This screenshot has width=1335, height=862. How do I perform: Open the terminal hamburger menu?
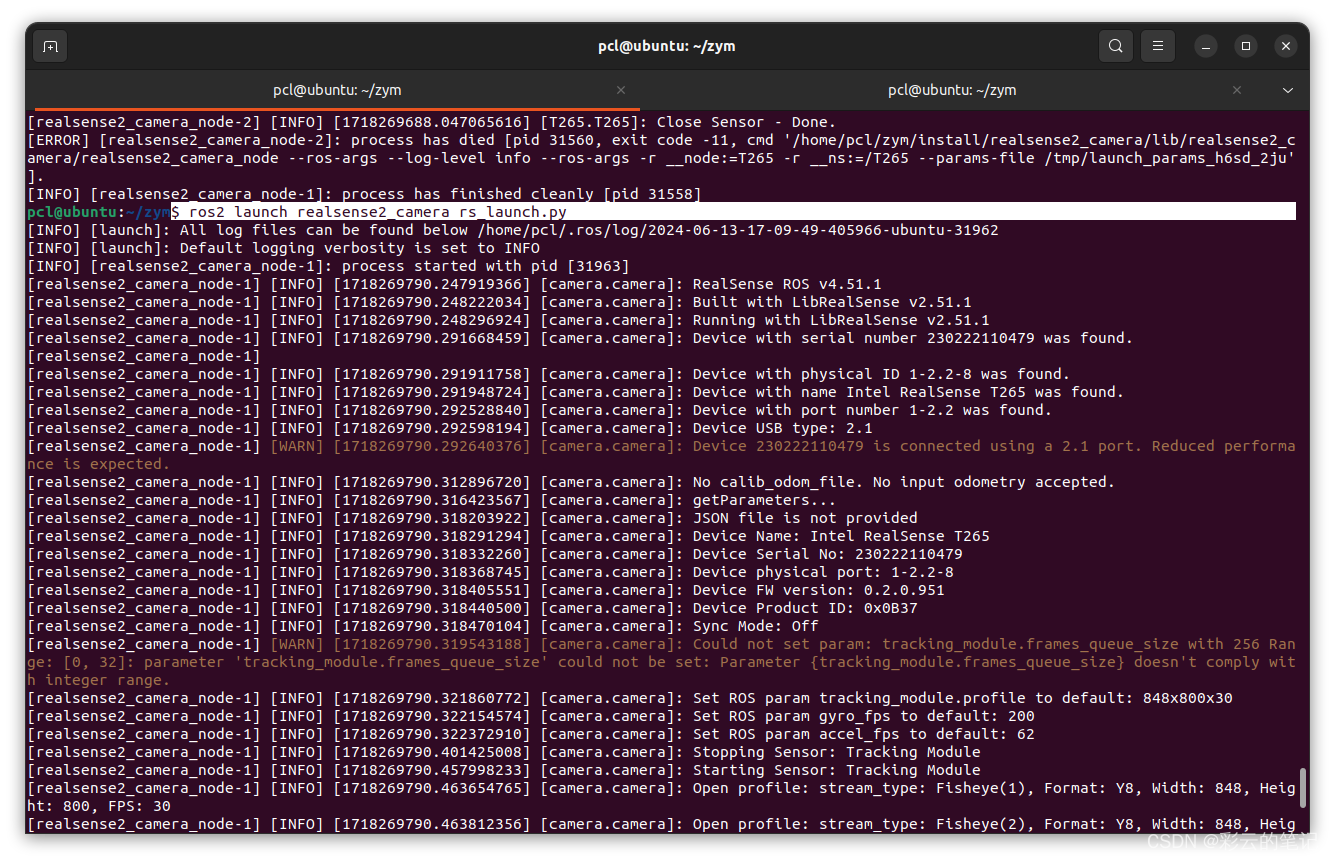[1158, 46]
